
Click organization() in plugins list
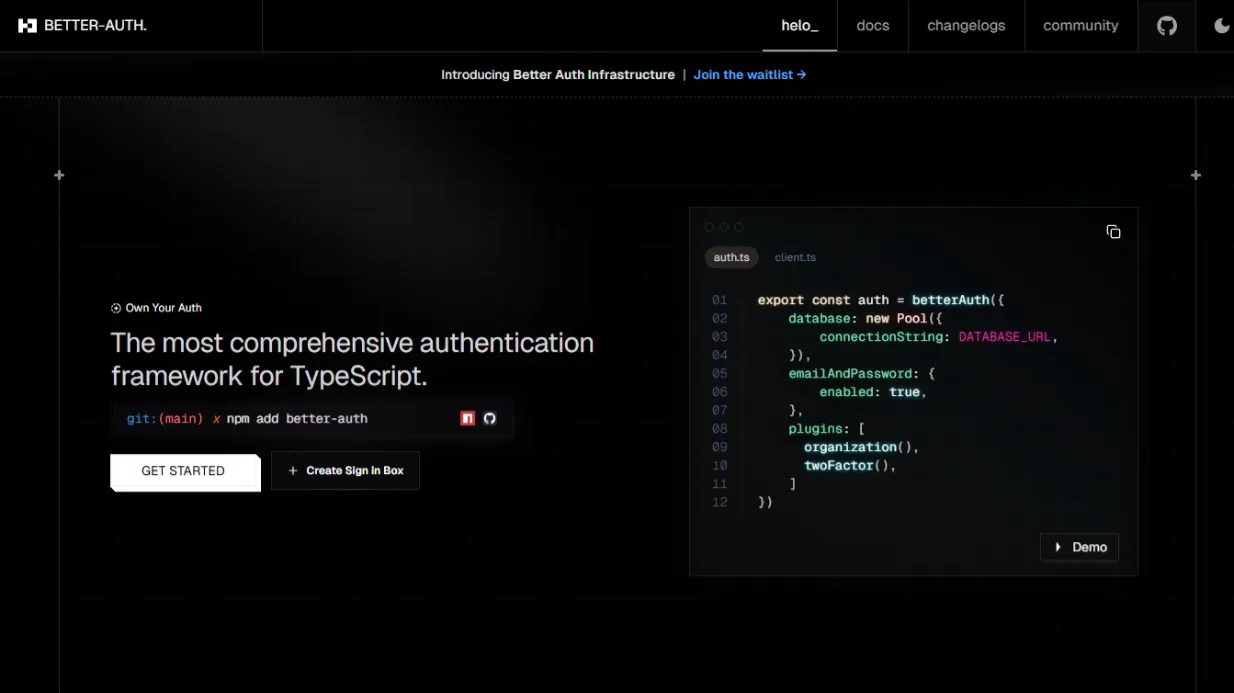861,447
